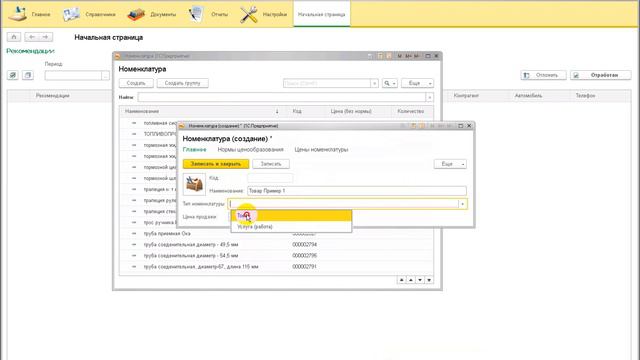
Task: Open Еще menu in creation form
Action: click(x=450, y=164)
